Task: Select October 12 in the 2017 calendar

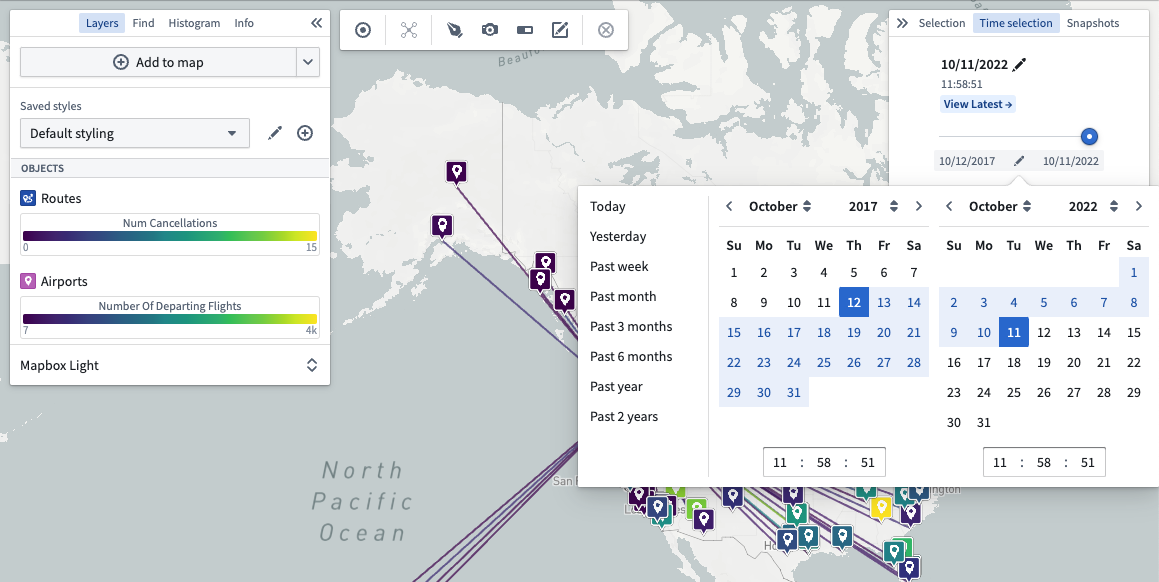Action: click(854, 302)
